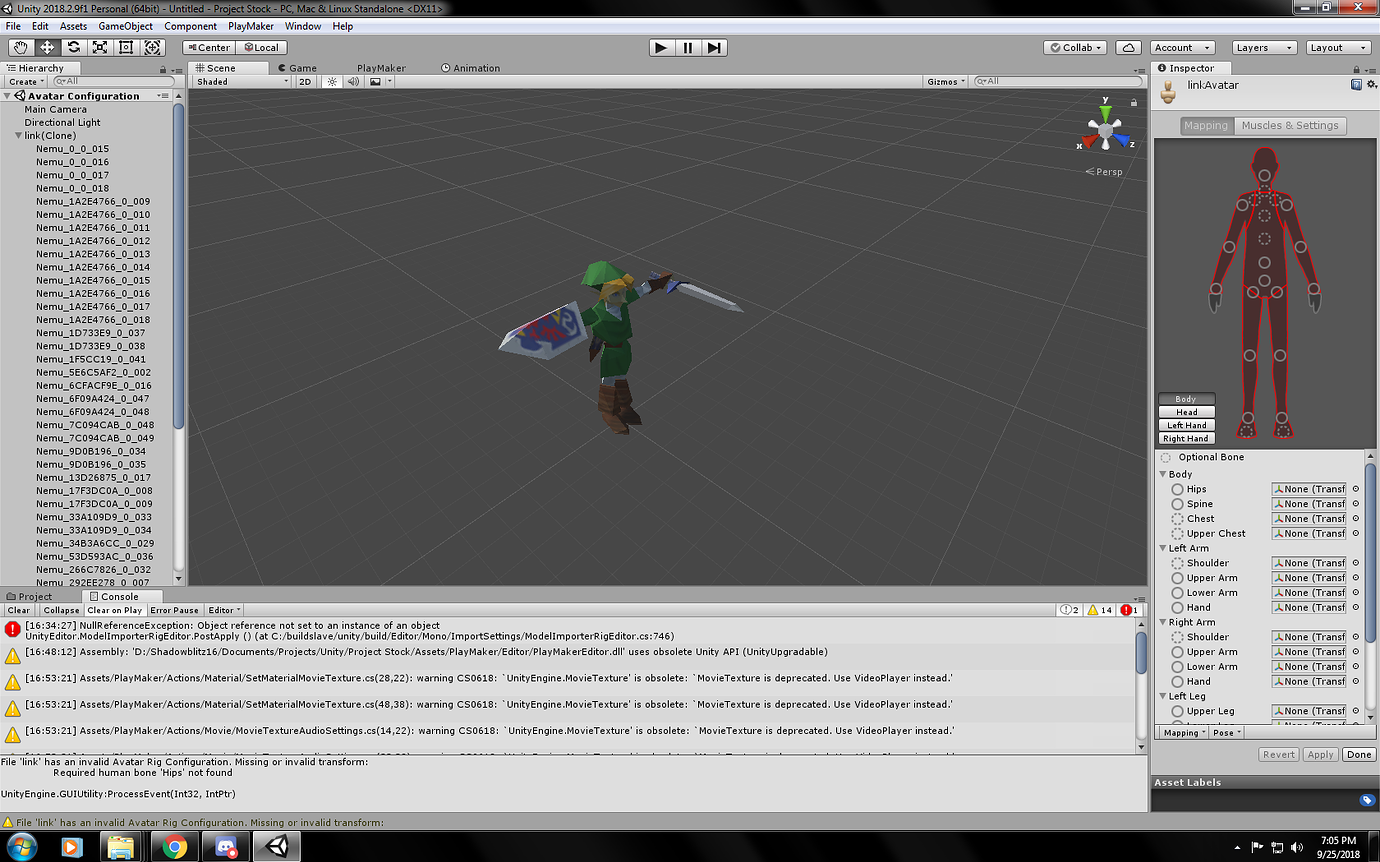Click the Apply button in the Inspector
Viewport: 1380px width, 862px height.
click(x=1320, y=754)
